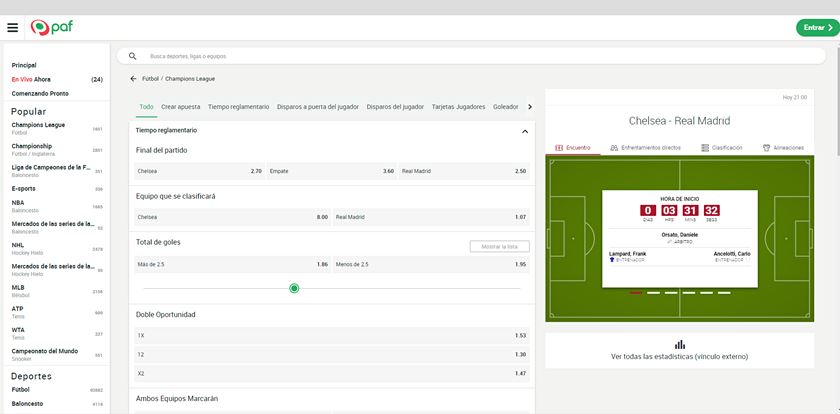Viewport: 840px width, 414px height.
Task: Open the Disparos del jugador tab
Action: 395,107
